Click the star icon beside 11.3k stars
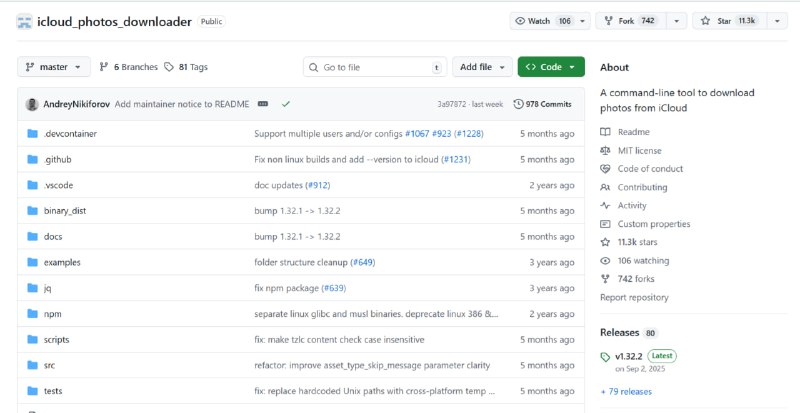Screen dimensions: 800x413 605,242
